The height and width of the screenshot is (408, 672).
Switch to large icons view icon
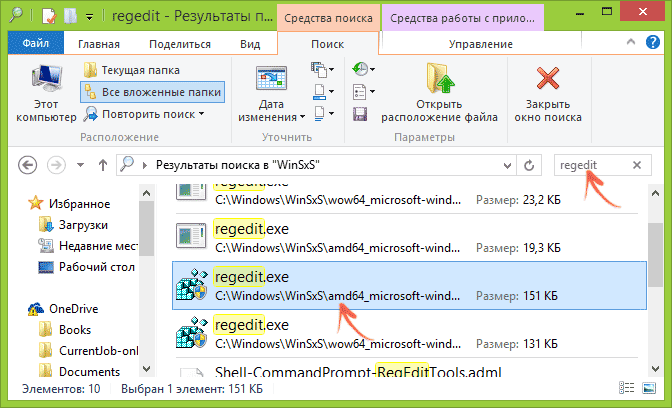tap(649, 388)
